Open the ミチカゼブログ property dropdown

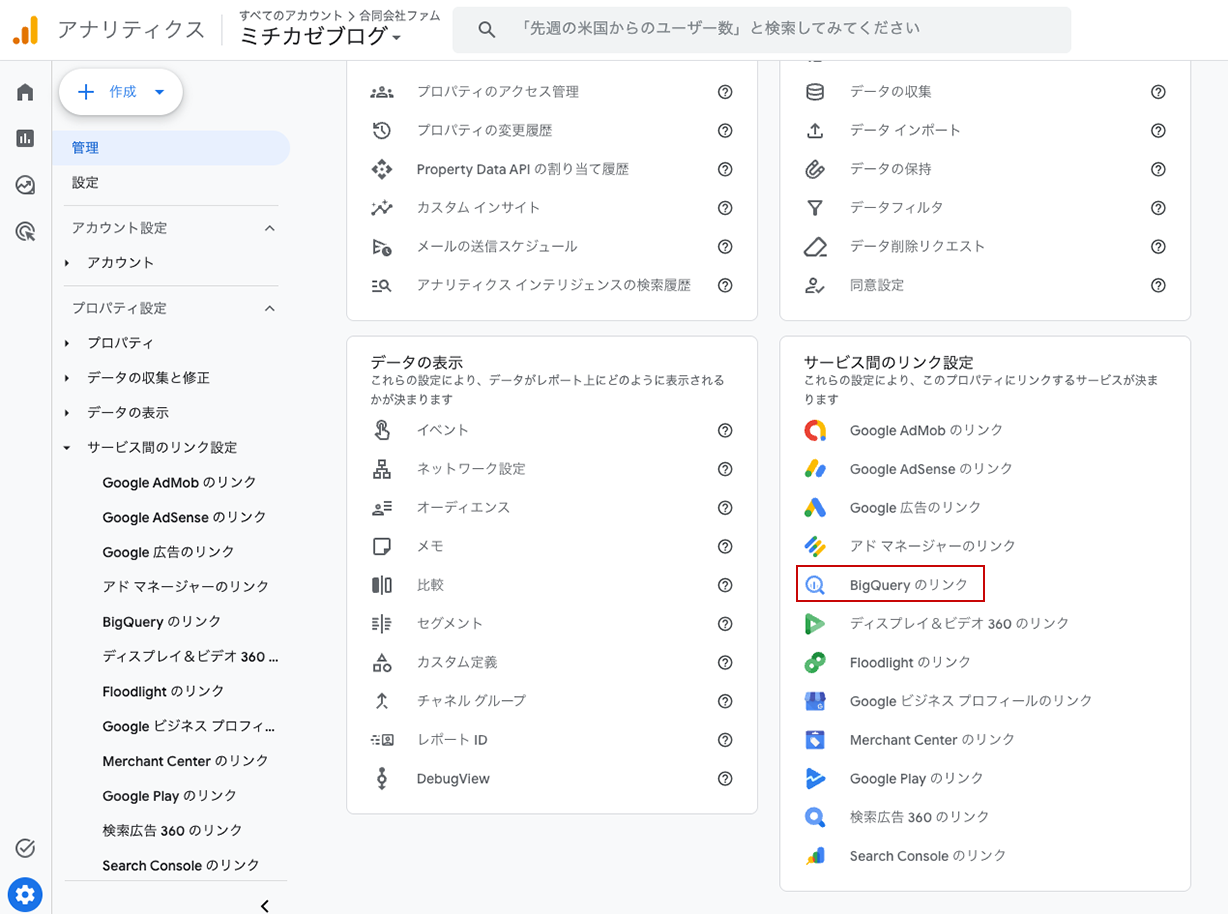pos(321,37)
